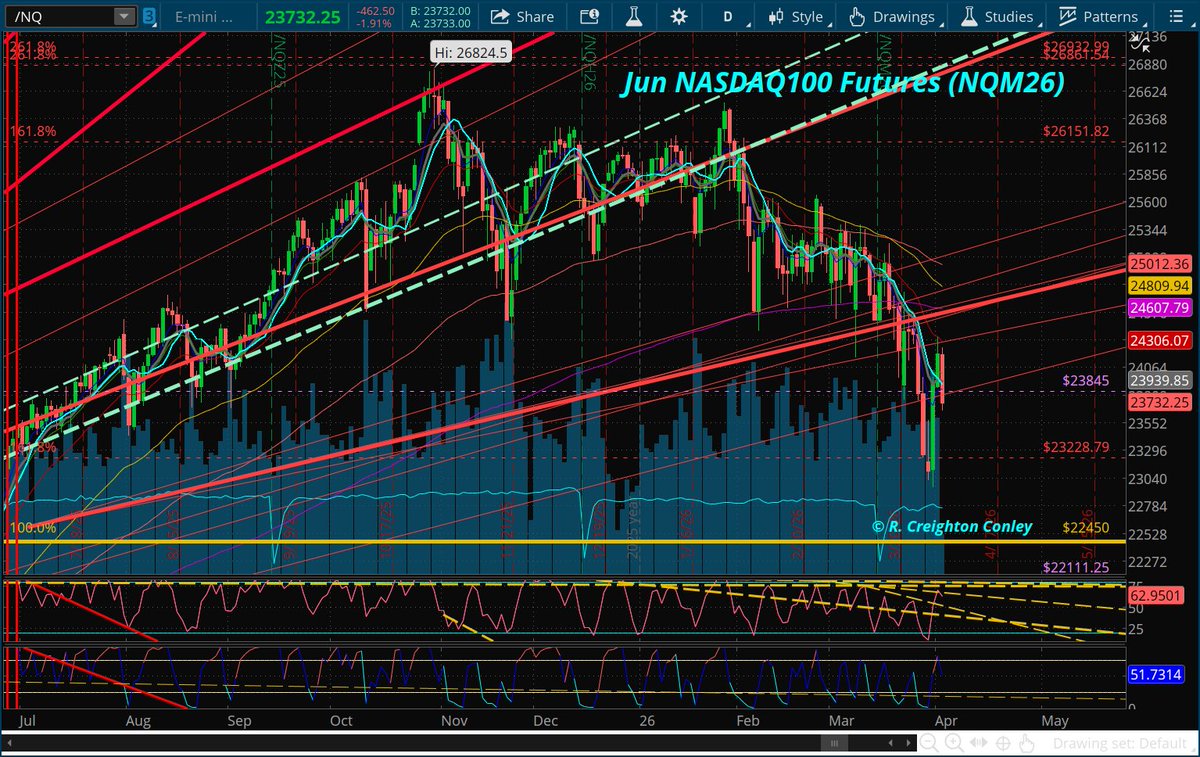Click the ask value A: 23733.00
Screen dimensions: 1200x757
click(438, 22)
